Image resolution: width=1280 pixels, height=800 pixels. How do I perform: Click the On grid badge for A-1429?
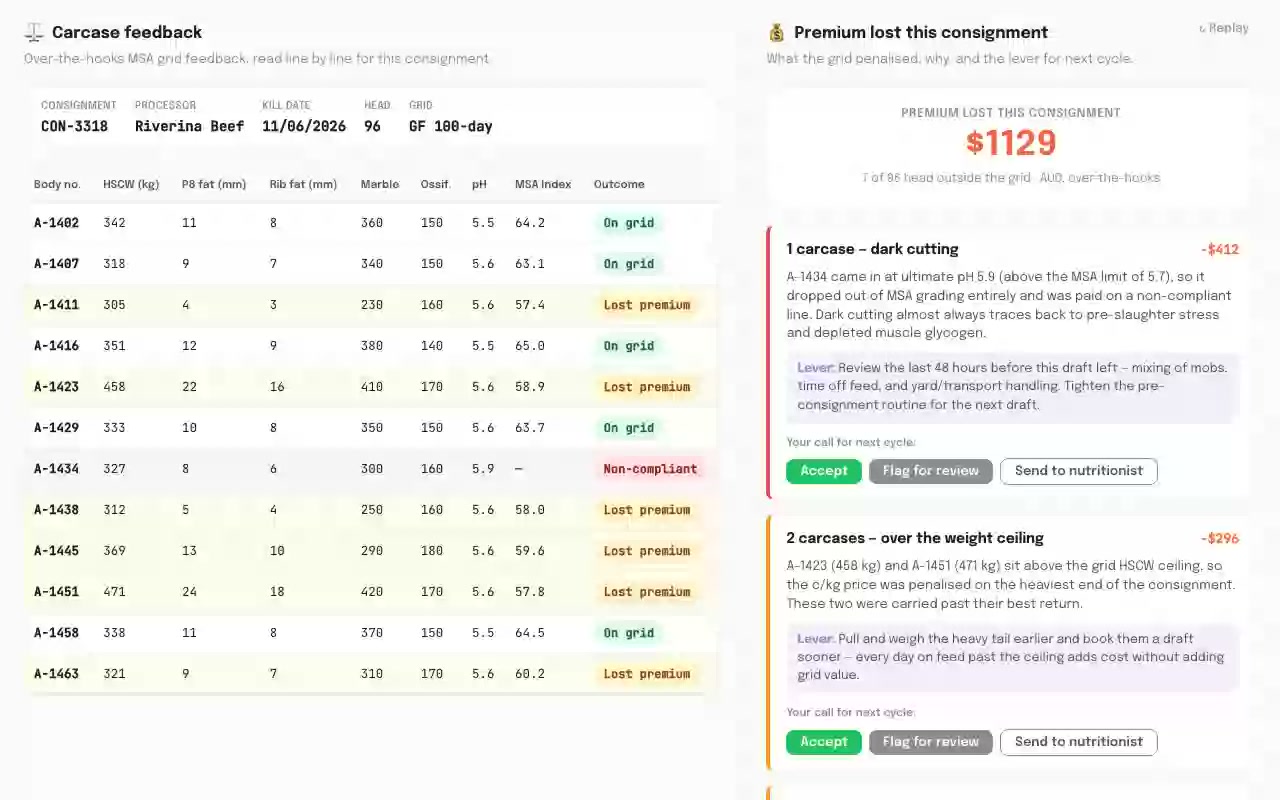[x=629, y=428]
